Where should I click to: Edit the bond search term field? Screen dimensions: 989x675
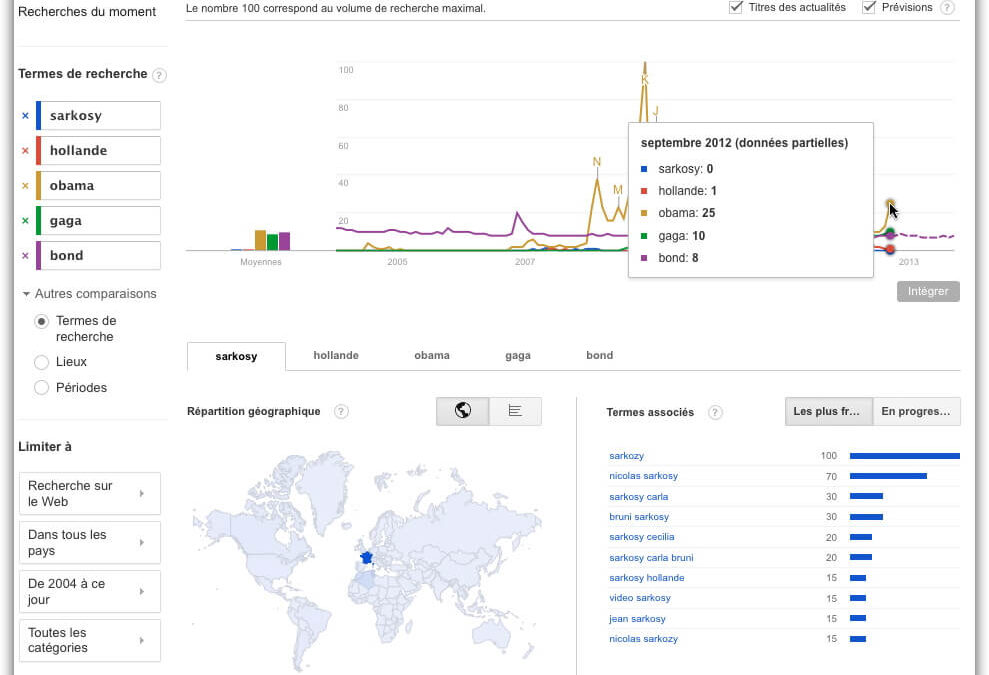click(100, 255)
